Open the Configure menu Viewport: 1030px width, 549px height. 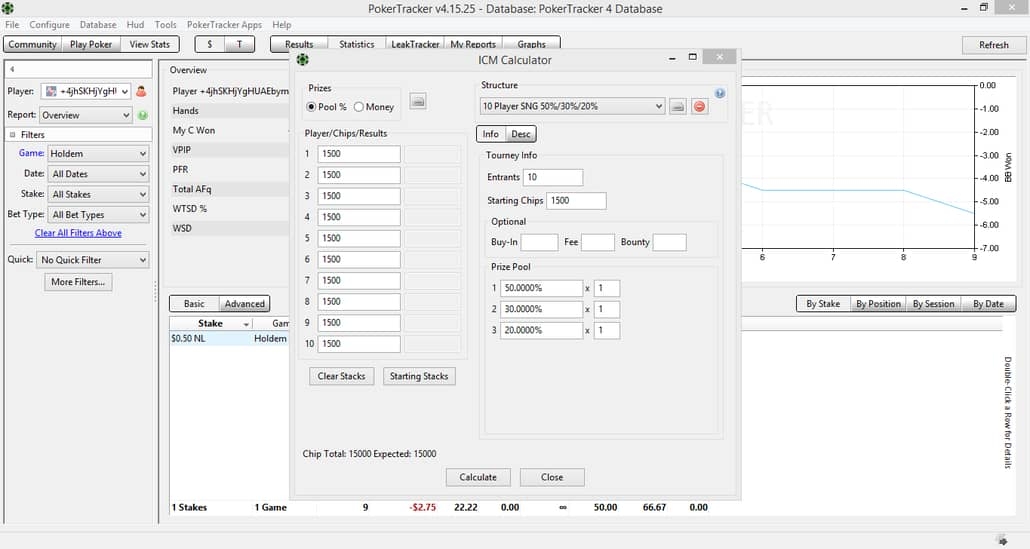pos(49,25)
